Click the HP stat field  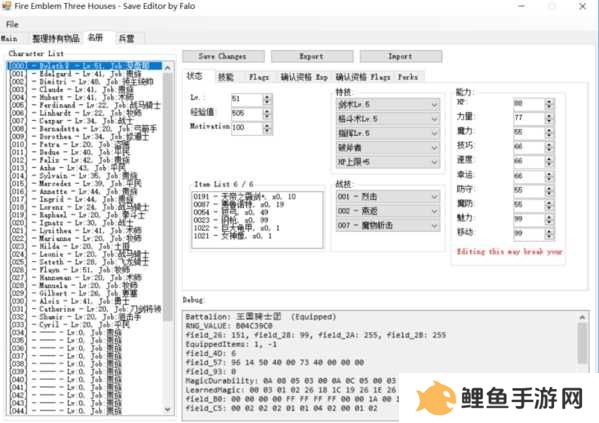click(x=529, y=103)
